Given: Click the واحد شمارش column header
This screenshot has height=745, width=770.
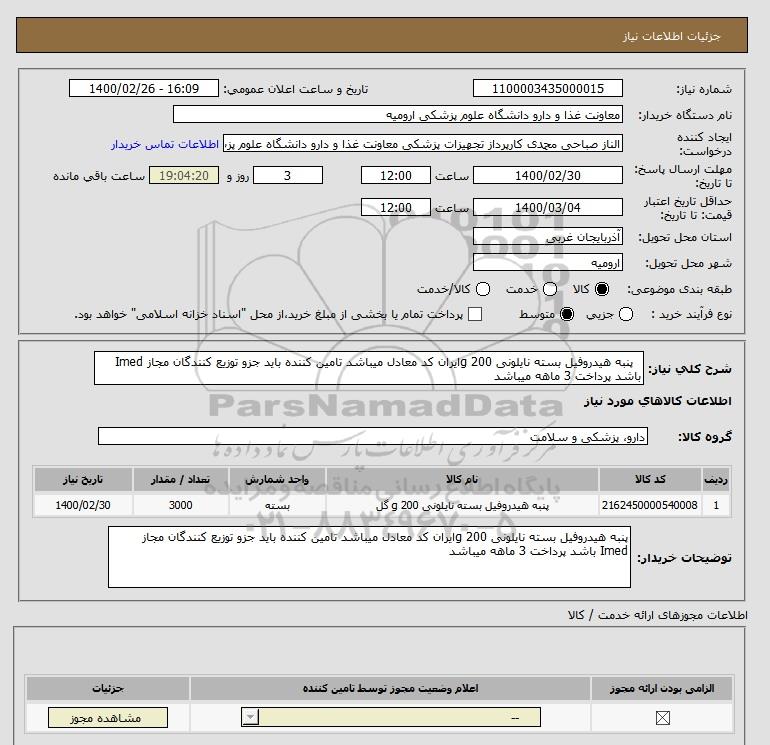Looking at the screenshot, I should (277, 479).
